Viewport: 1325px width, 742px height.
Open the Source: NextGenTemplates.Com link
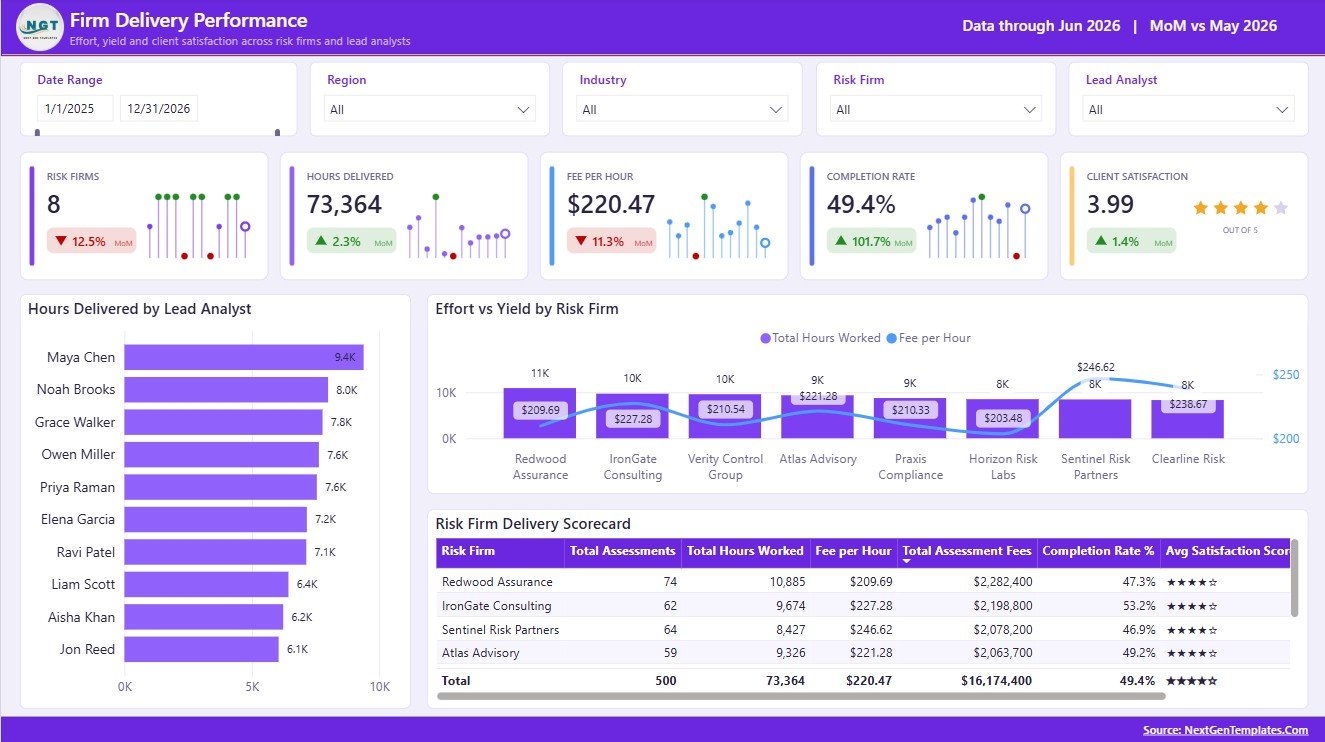coord(1225,730)
